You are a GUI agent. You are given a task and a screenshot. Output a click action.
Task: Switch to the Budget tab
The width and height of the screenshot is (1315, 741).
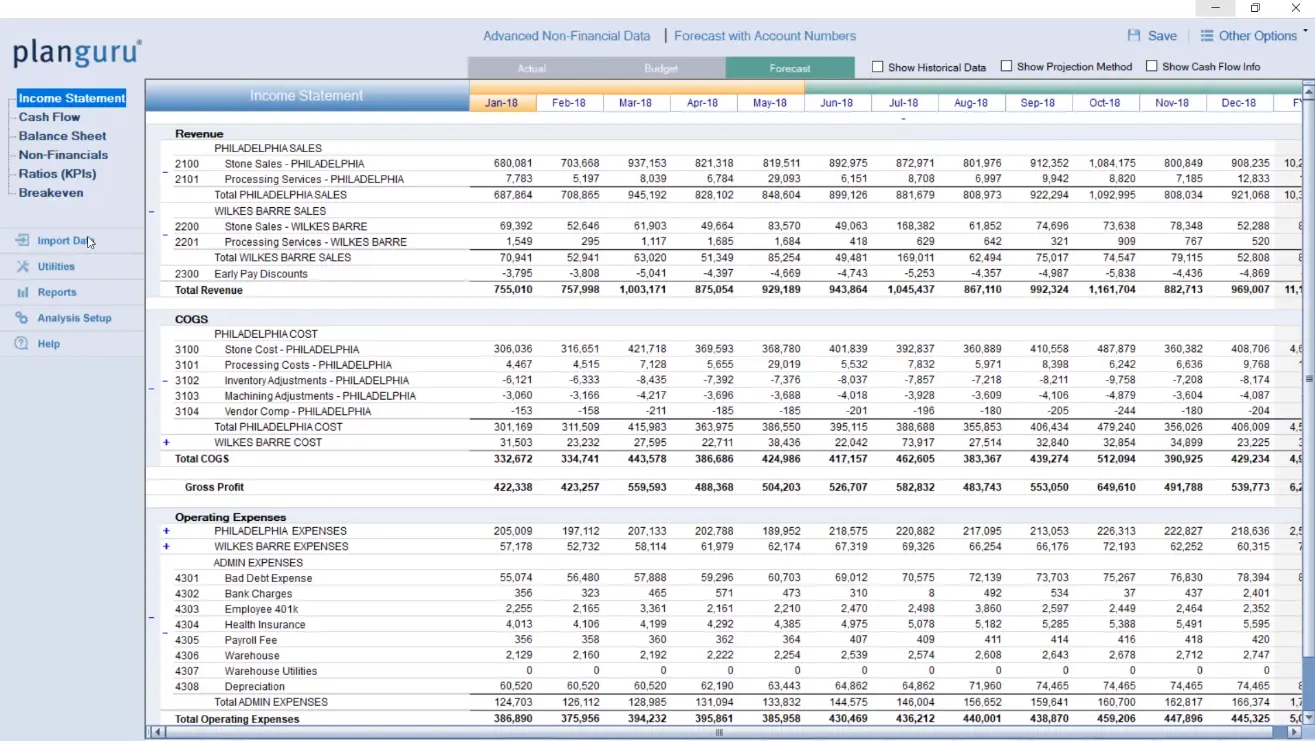tap(661, 68)
